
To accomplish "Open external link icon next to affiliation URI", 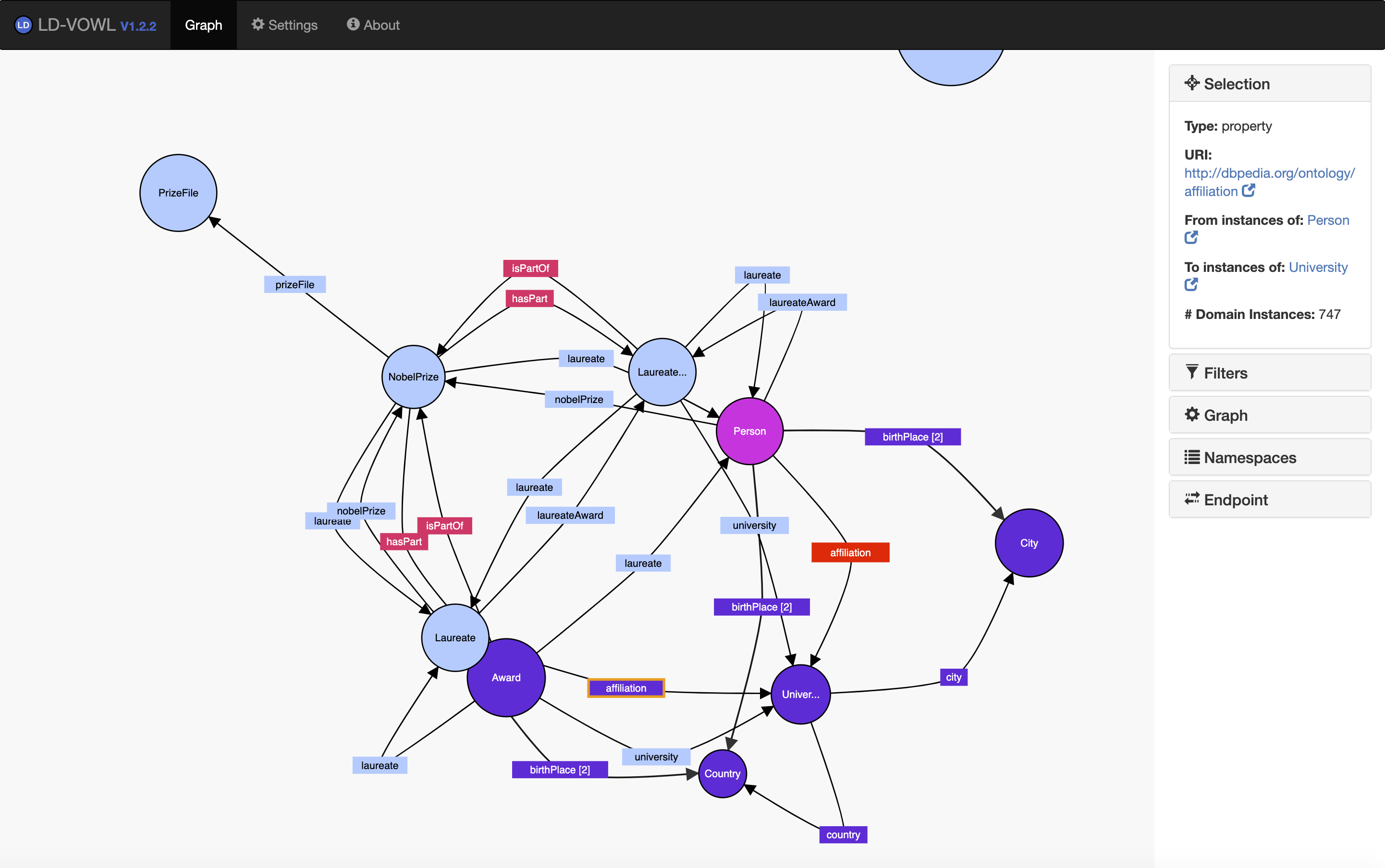I will [1249, 191].
